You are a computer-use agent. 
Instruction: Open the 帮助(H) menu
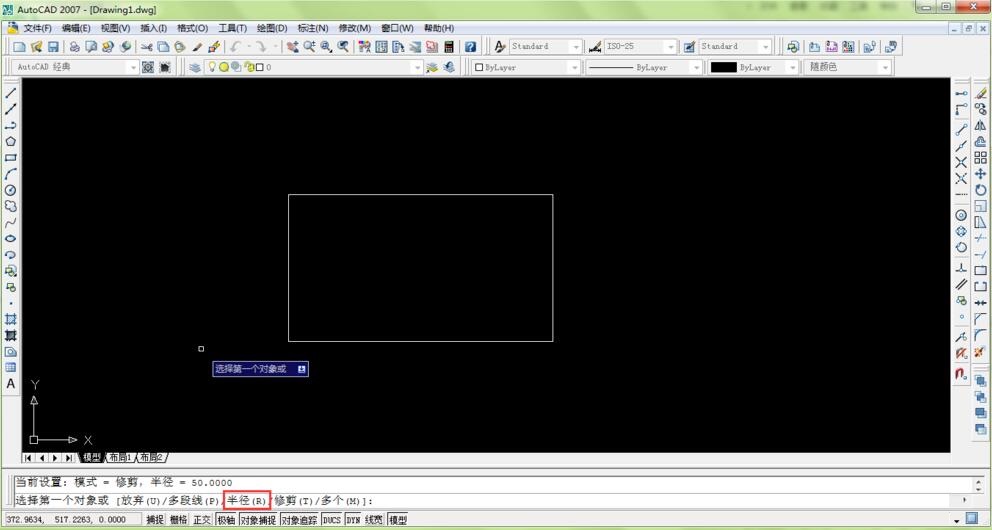tap(439, 28)
